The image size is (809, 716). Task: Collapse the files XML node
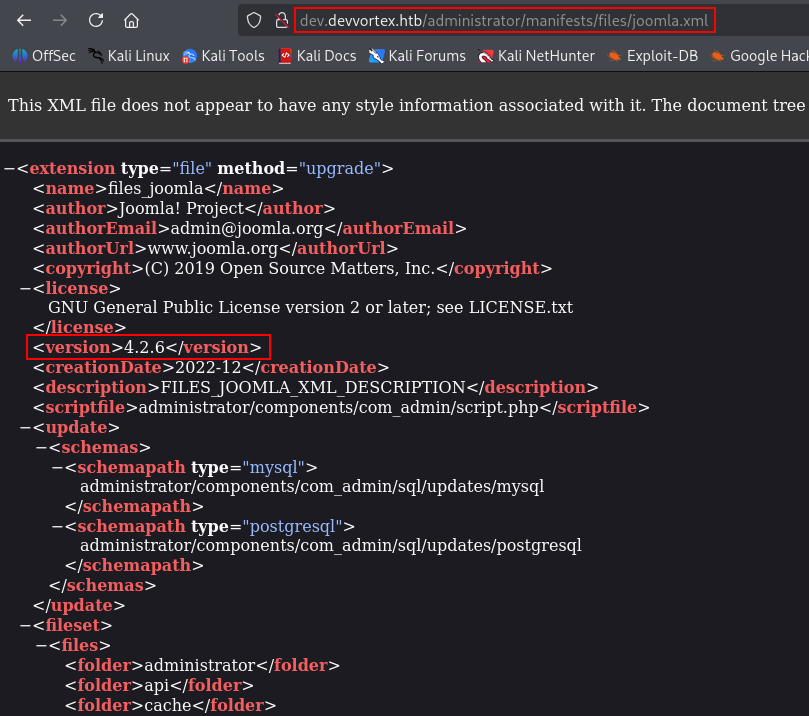41,646
